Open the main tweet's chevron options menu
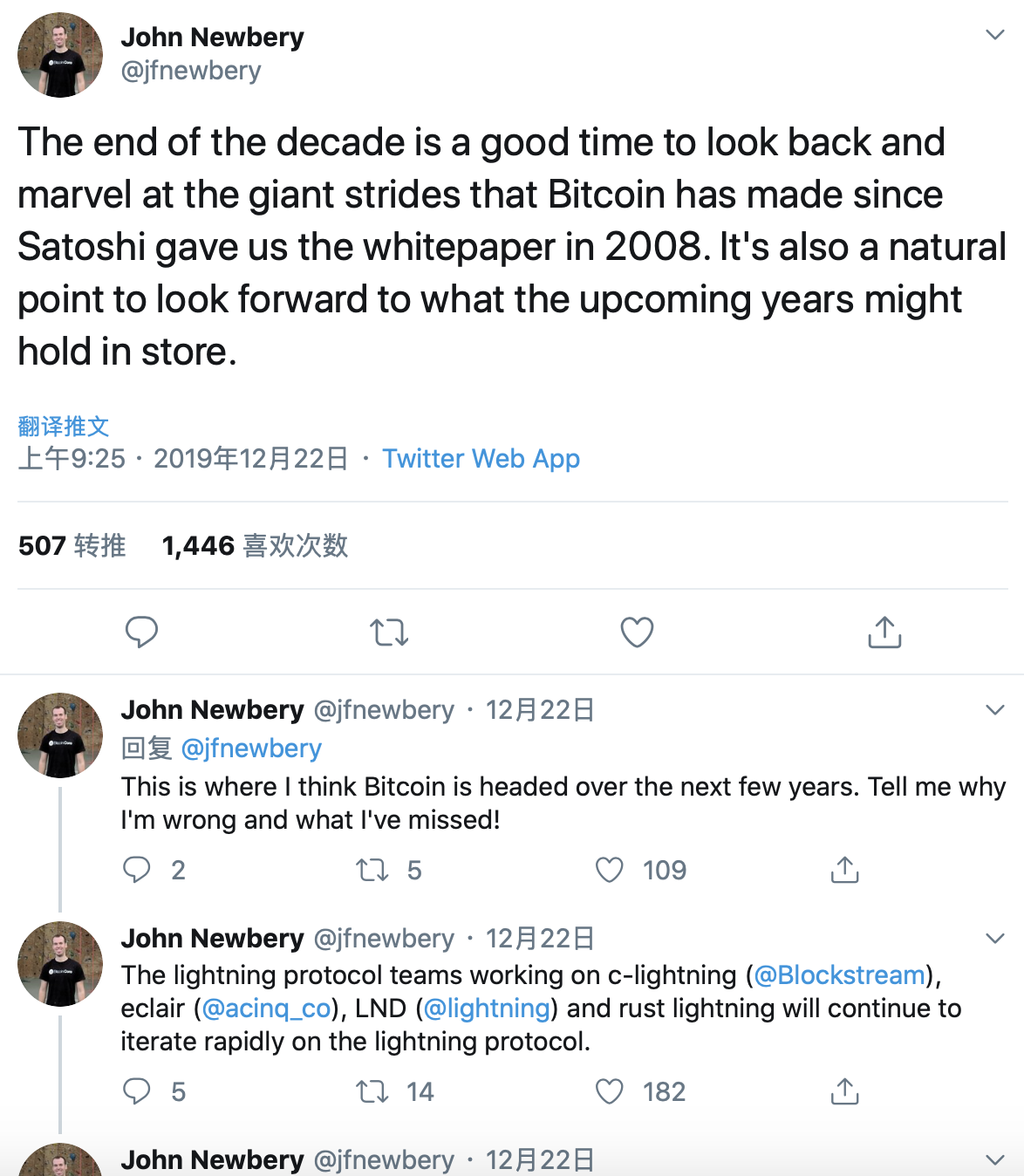The height and width of the screenshot is (1176, 1024). (994, 35)
